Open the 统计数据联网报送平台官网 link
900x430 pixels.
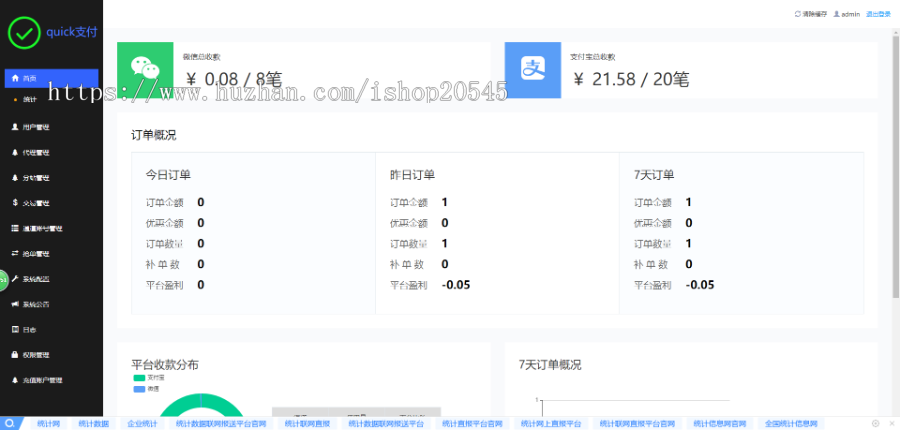[x=221, y=424]
